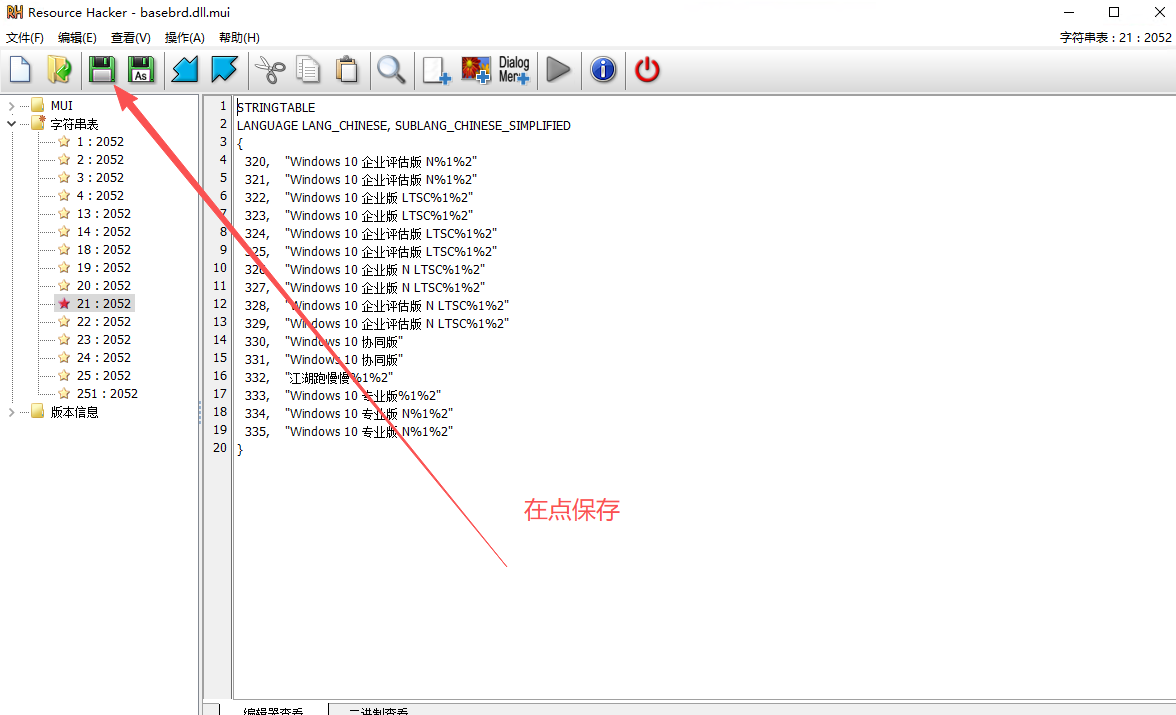Click string 330 协同版 line

[x=324, y=341]
